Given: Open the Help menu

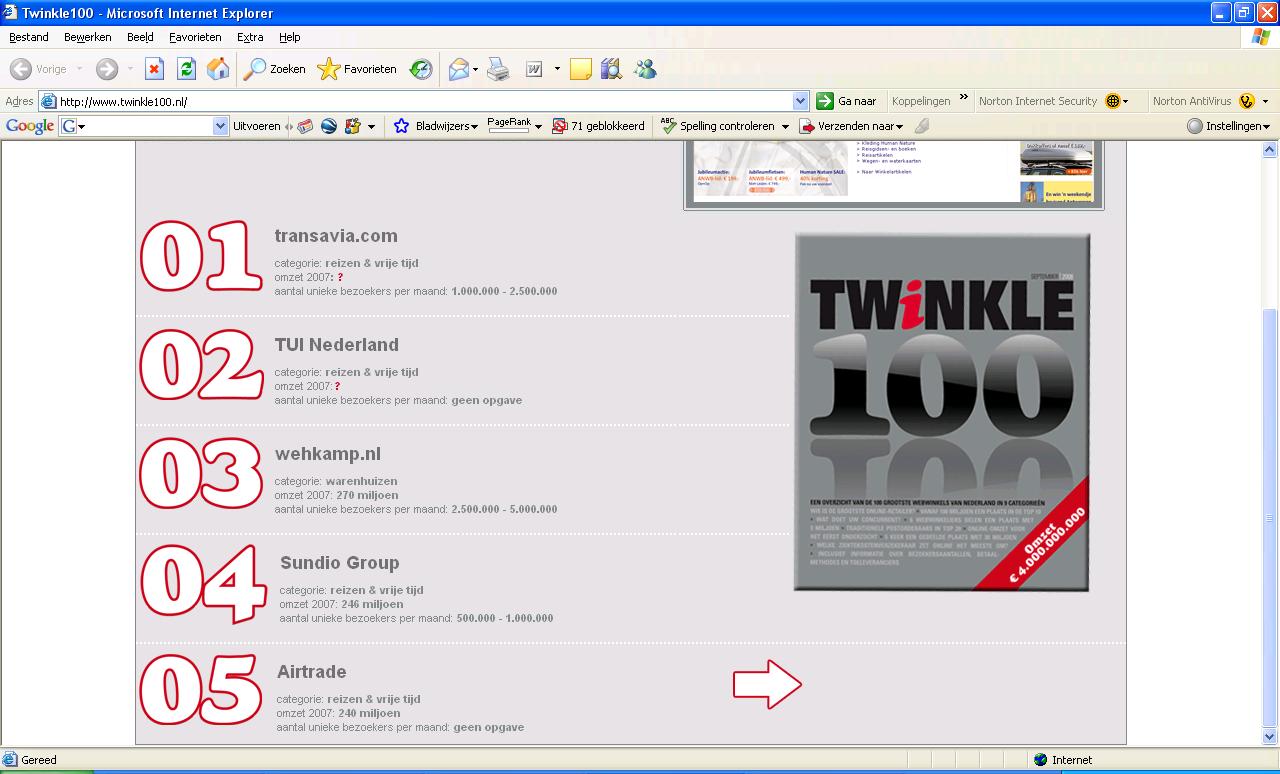Looking at the screenshot, I should point(289,37).
